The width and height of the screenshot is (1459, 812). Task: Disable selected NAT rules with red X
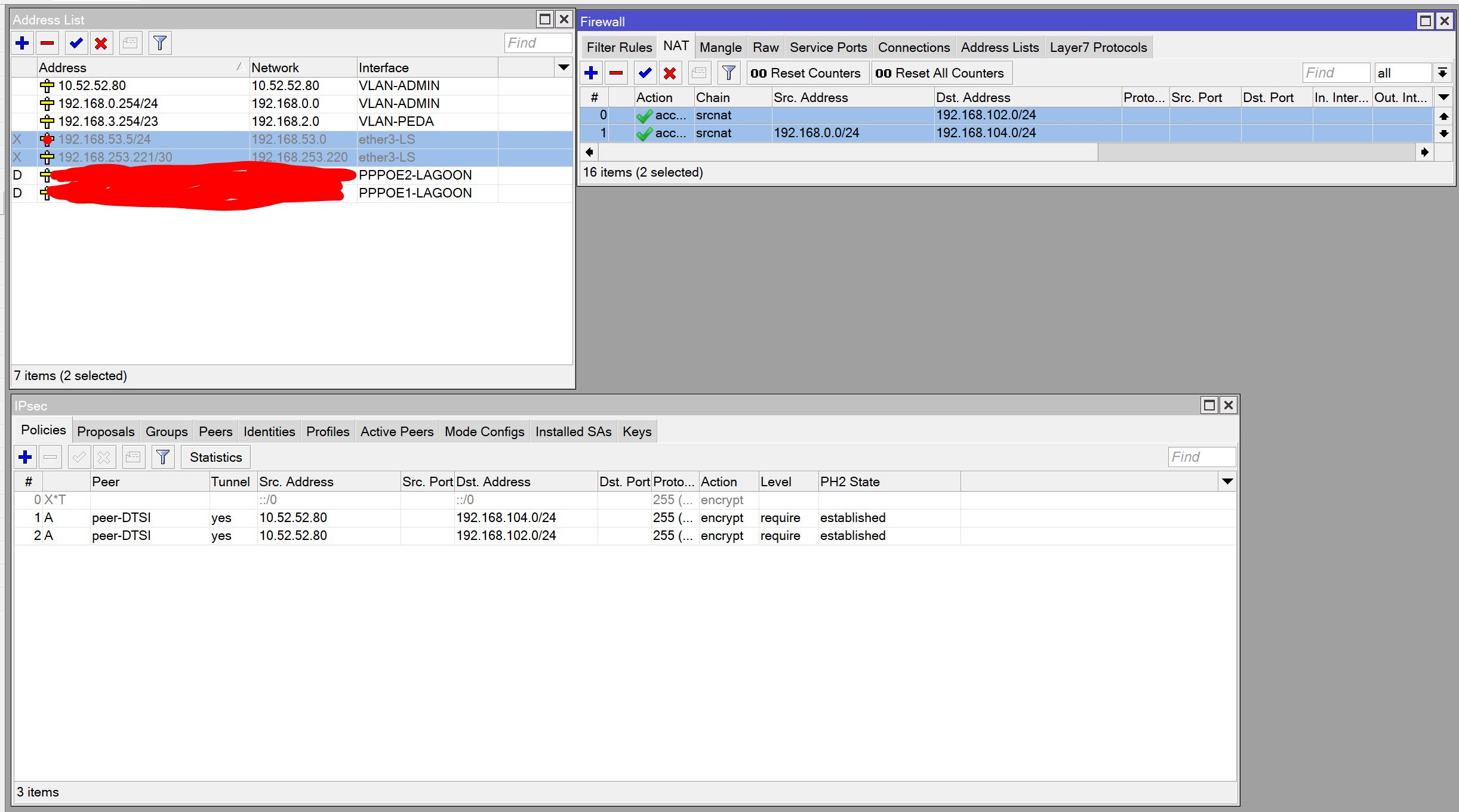(x=670, y=73)
